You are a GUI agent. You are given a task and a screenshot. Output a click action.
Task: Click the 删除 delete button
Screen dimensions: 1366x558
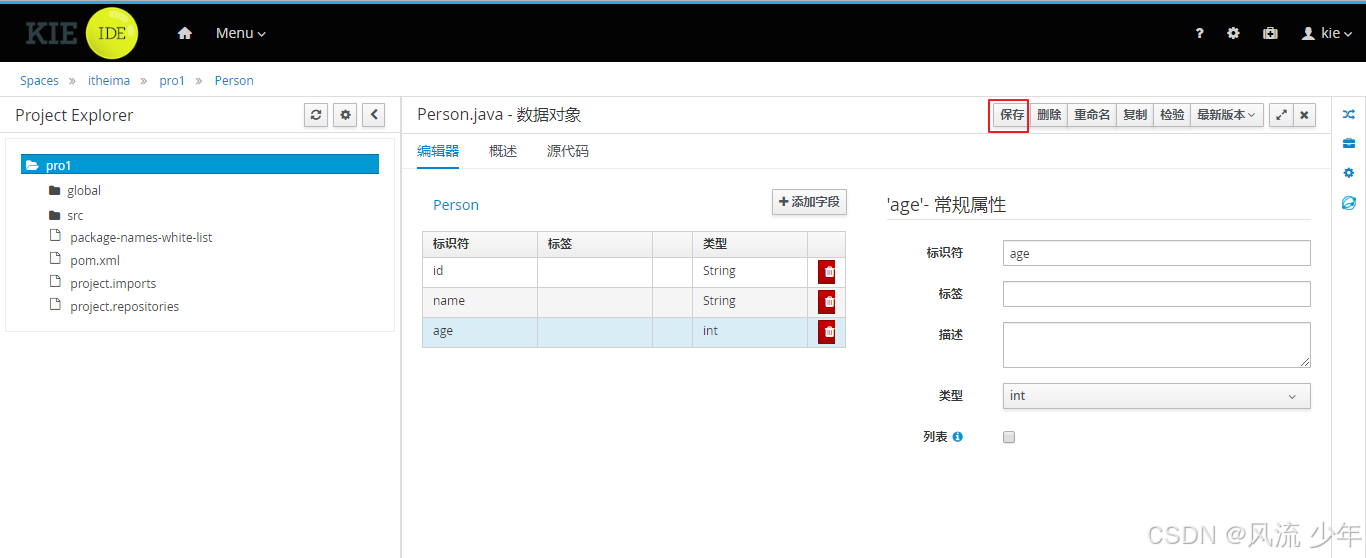coord(1049,115)
